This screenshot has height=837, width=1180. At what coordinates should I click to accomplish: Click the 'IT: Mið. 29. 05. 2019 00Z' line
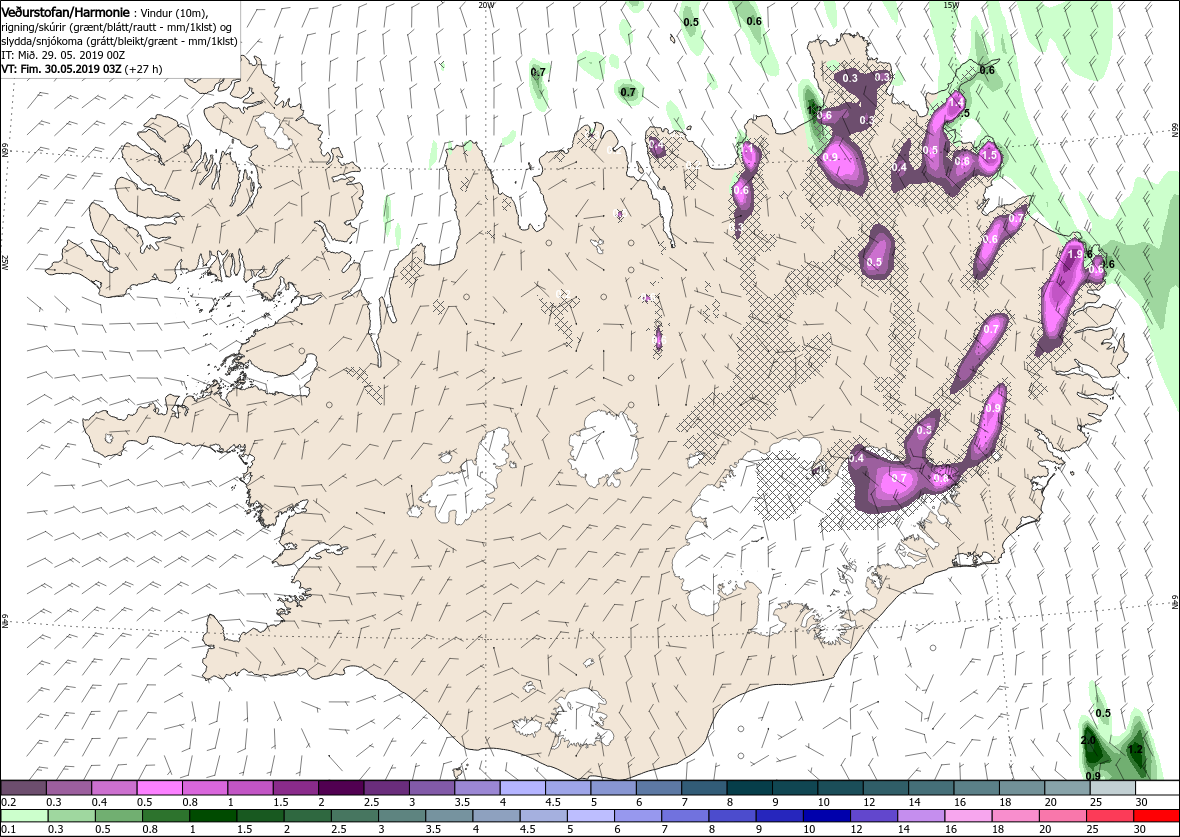pyautogui.click(x=64, y=55)
